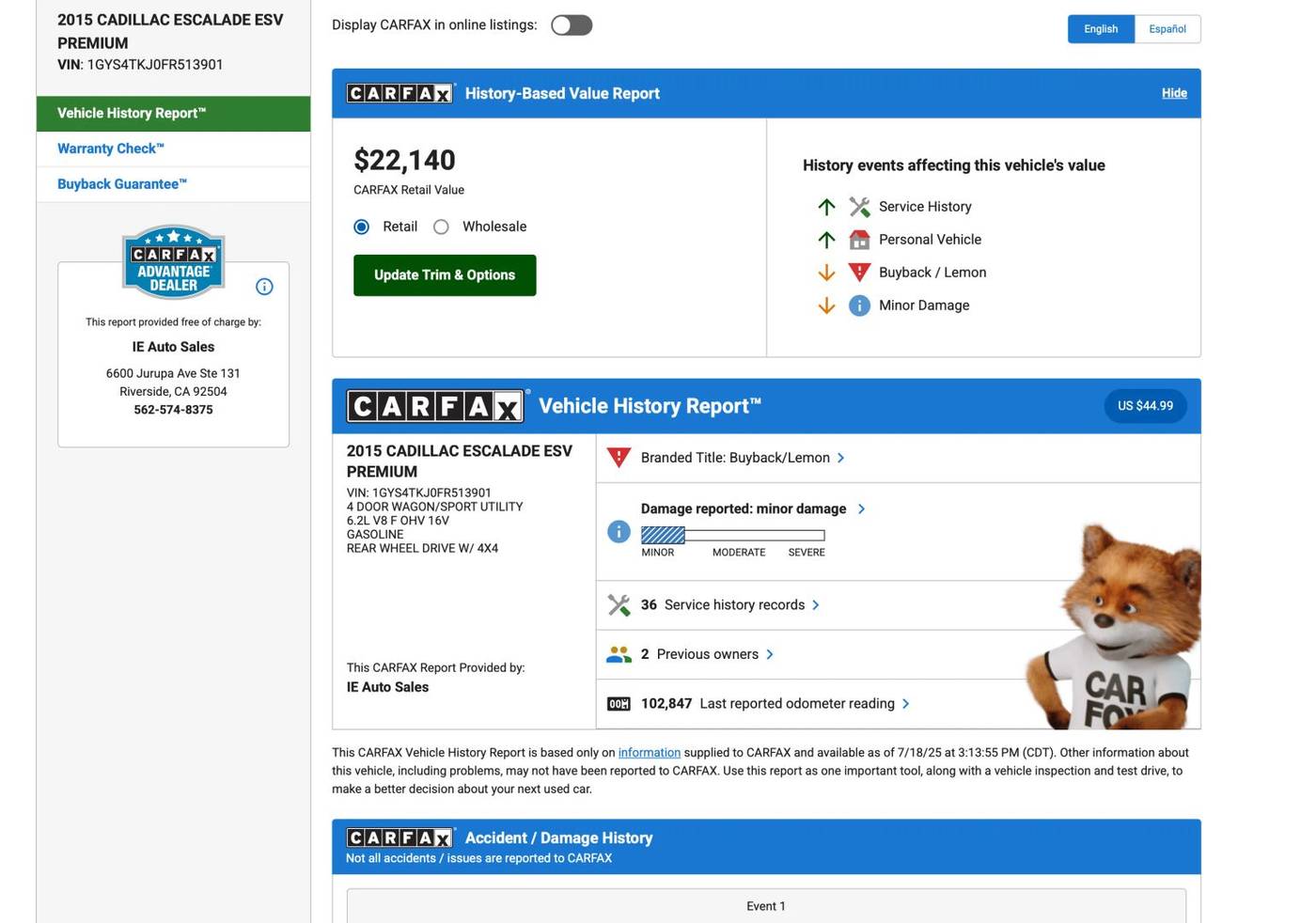Click the CARFAX Retail Value label
The image size is (1316, 923).
409,190
